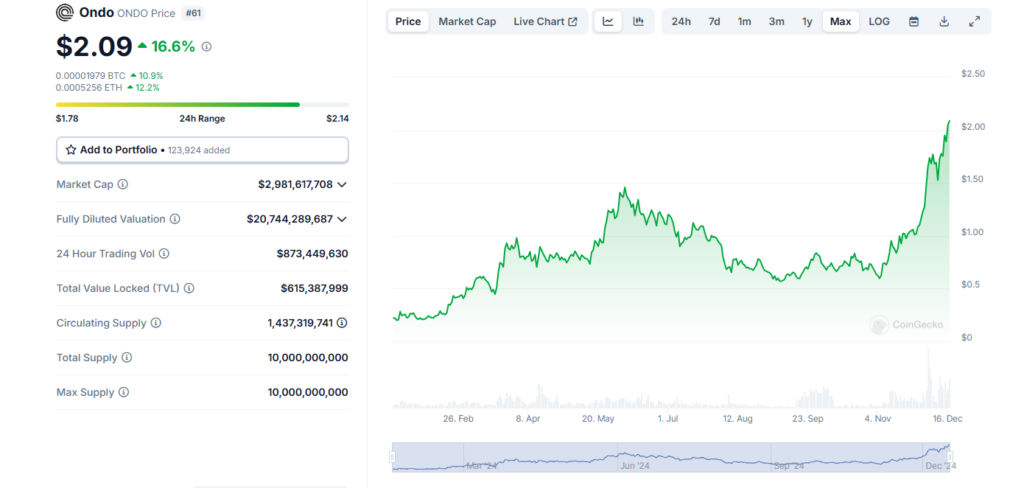Viewport: 1024px width, 488px height.
Task: Click the #61 rank badge
Action: [x=193, y=12]
